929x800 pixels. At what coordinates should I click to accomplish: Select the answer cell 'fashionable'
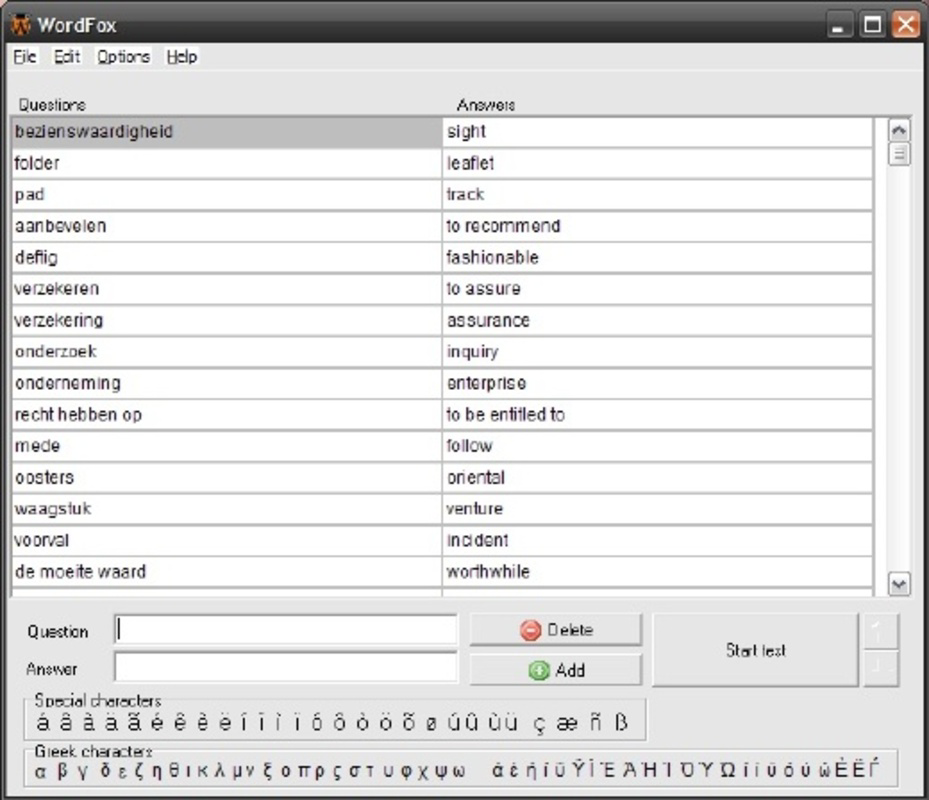pos(658,257)
